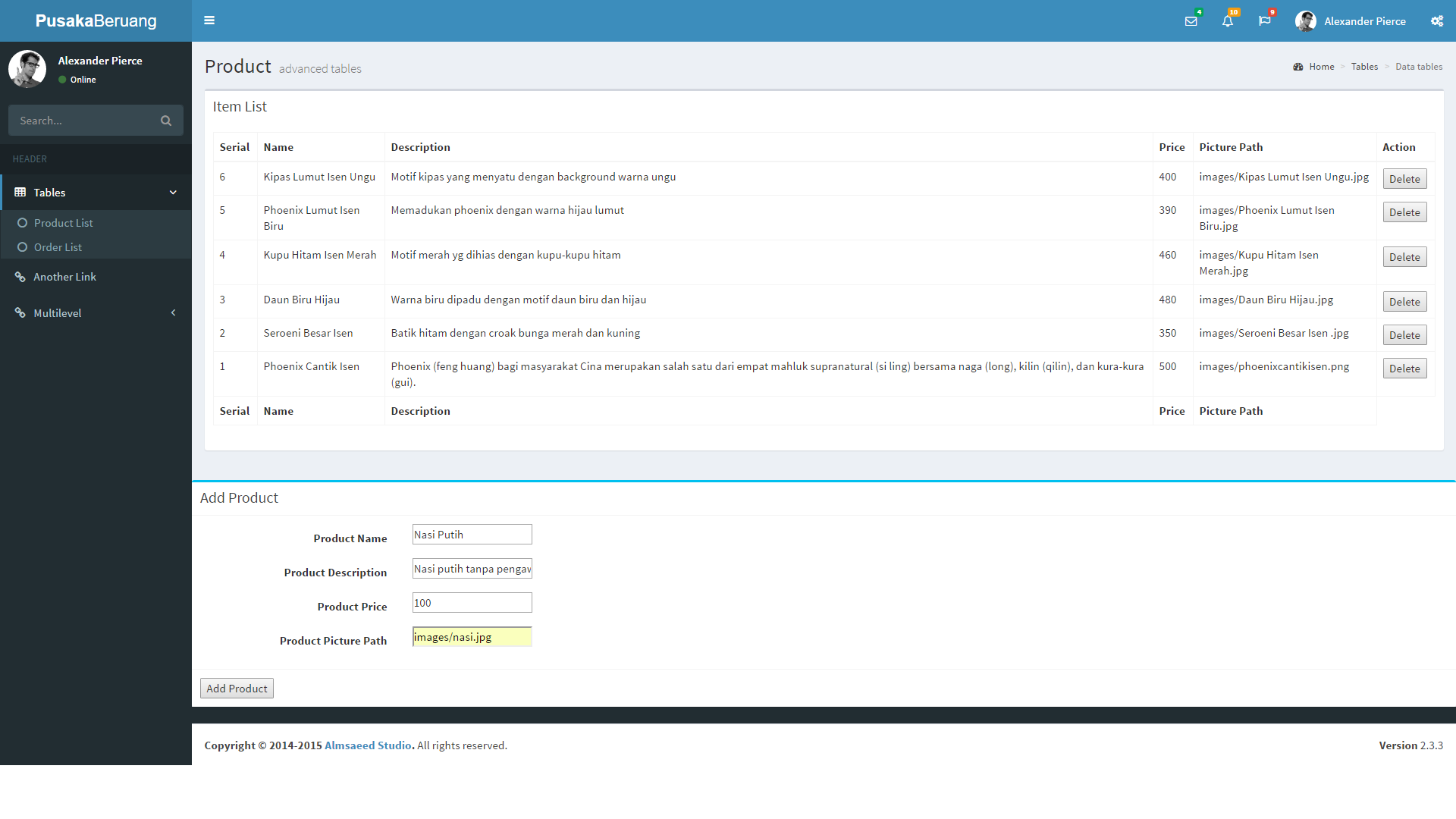Click 'Memadukan phoenix dengan warna hijau lumut'
1456x819 pixels.
pyautogui.click(x=507, y=210)
